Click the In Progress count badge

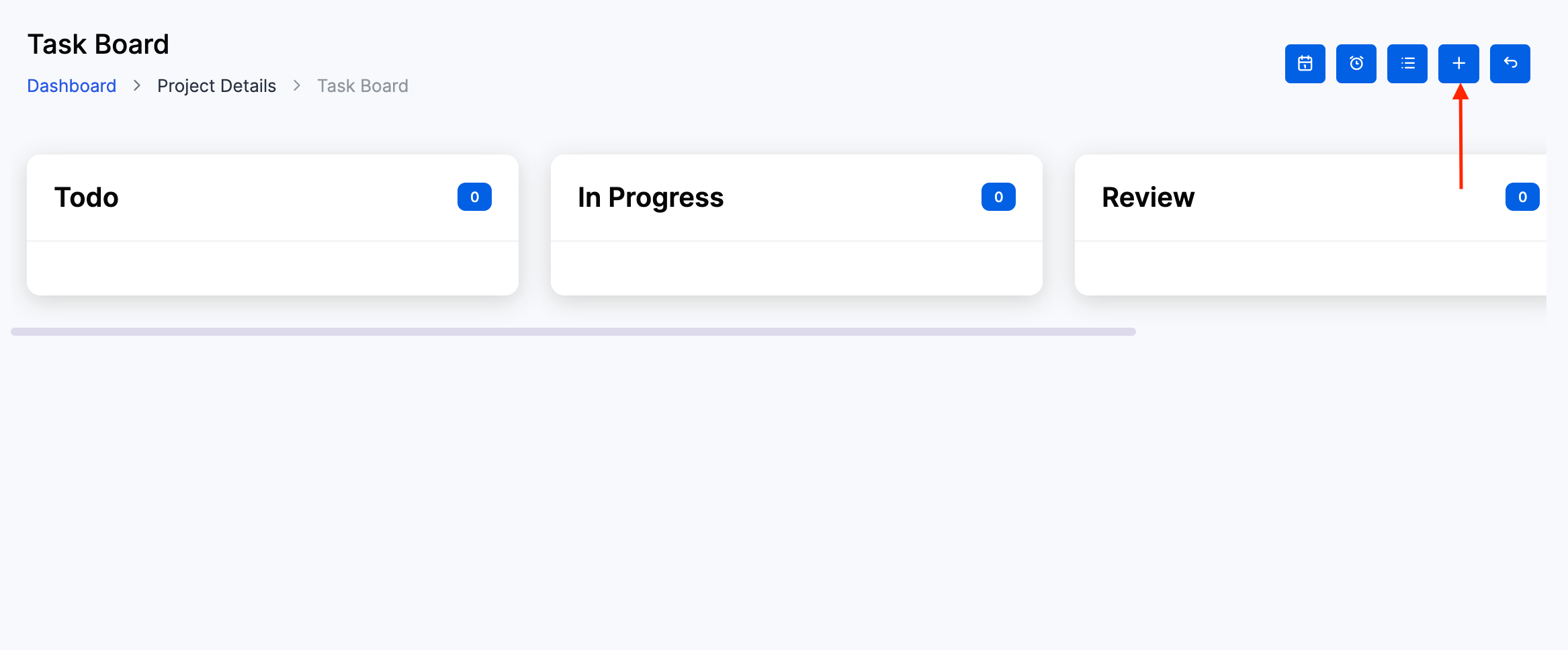998,197
